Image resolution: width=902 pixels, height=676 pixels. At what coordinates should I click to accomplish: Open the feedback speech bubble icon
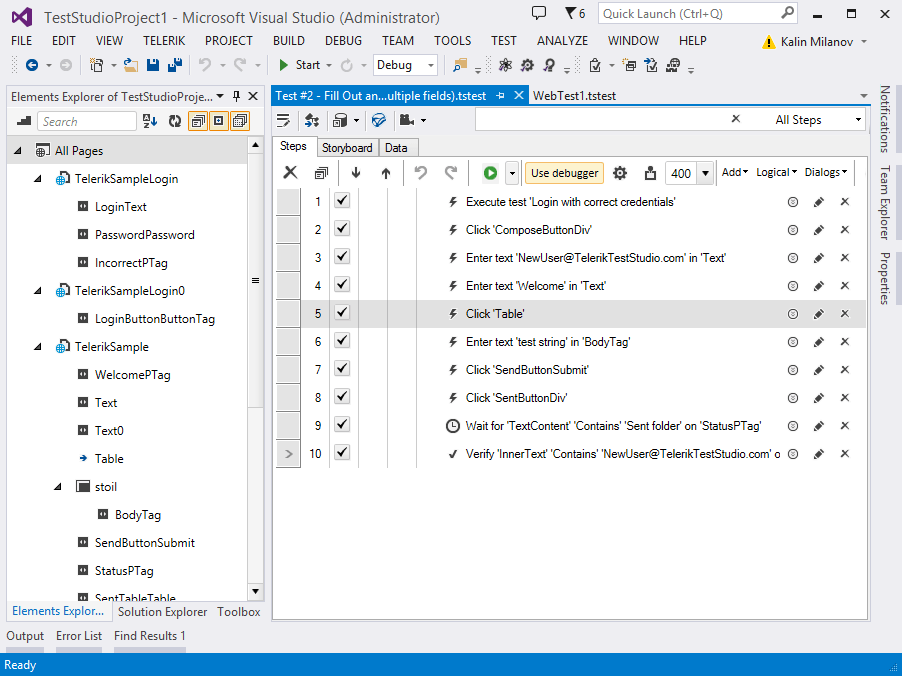[538, 13]
